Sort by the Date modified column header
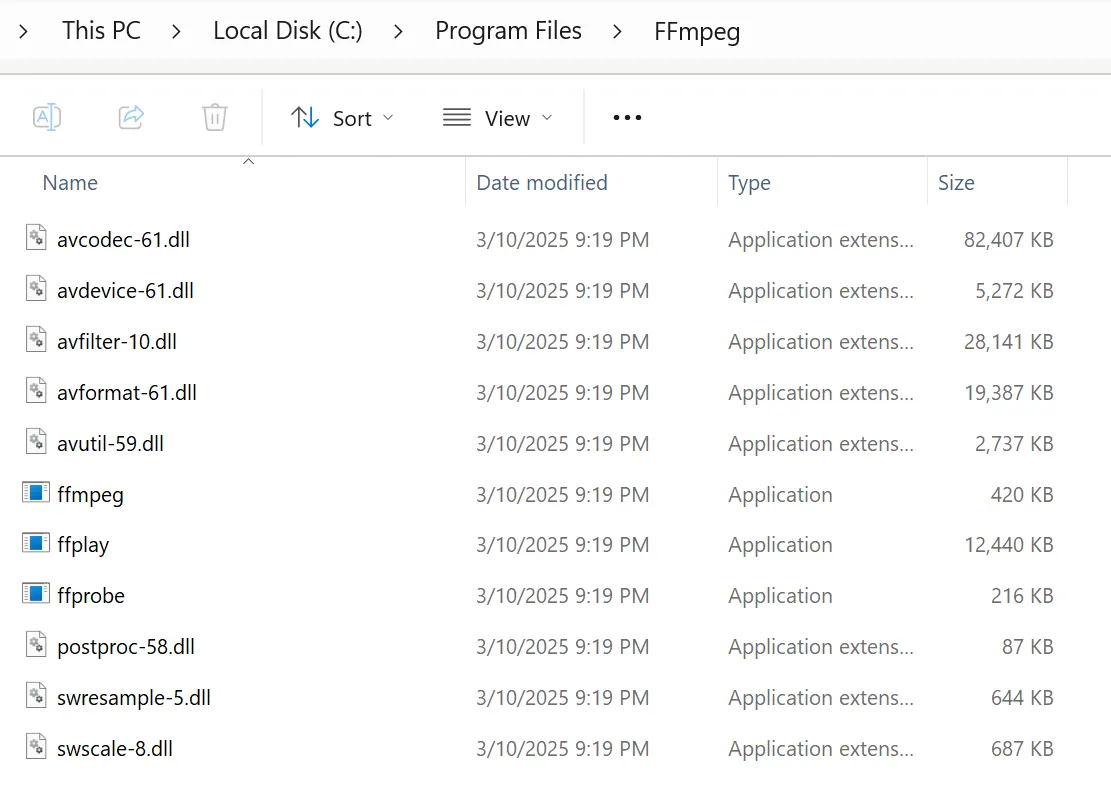This screenshot has width=1111, height=803. click(x=541, y=183)
